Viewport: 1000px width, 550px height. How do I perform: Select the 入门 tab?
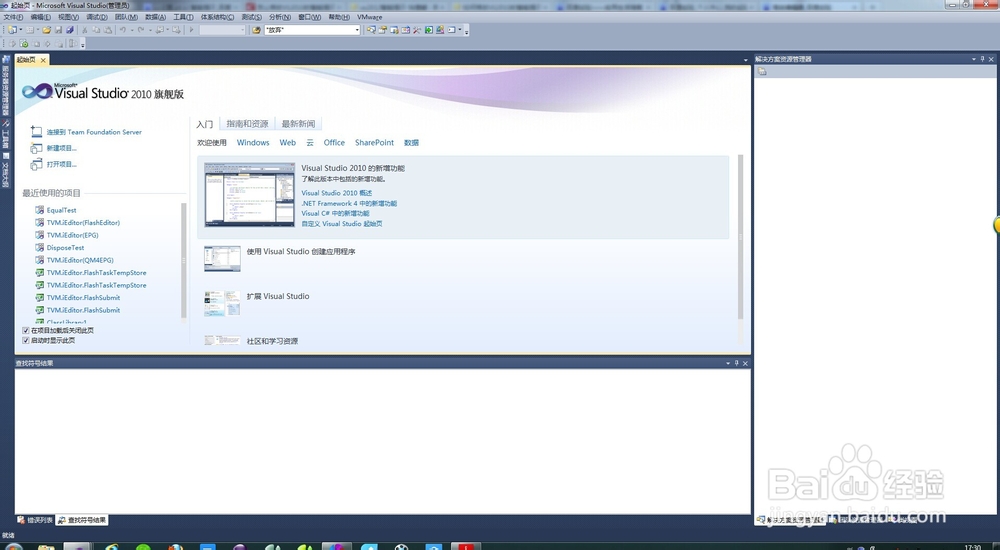pos(205,124)
